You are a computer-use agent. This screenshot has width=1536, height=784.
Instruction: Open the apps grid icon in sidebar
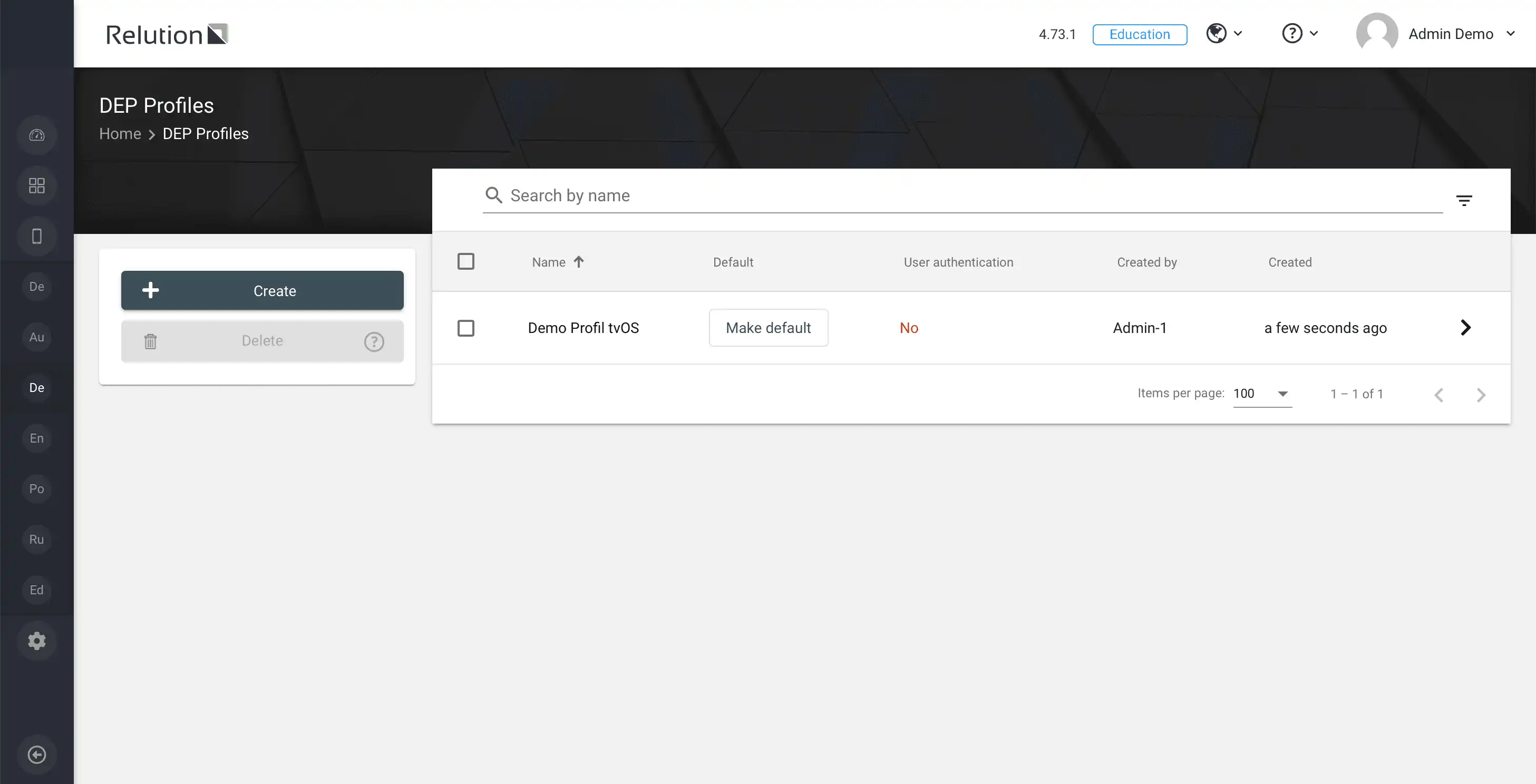[x=37, y=186]
